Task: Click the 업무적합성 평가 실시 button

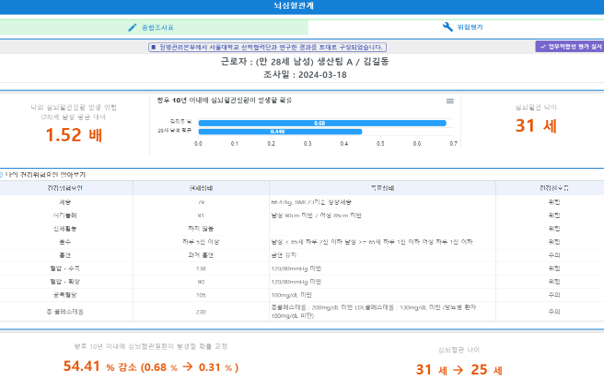Action: (x=570, y=47)
